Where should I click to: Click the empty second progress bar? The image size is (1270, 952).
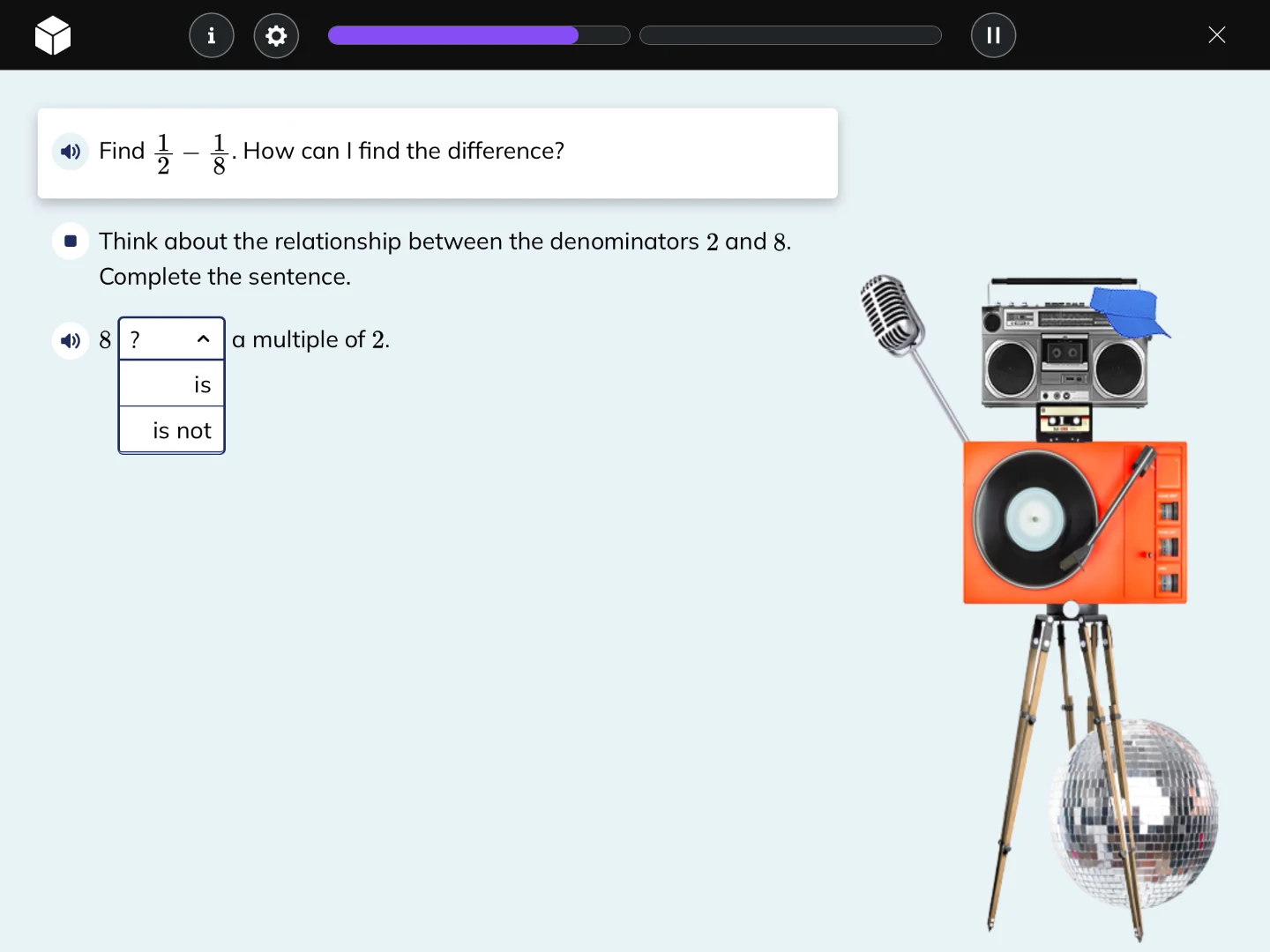[790, 35]
